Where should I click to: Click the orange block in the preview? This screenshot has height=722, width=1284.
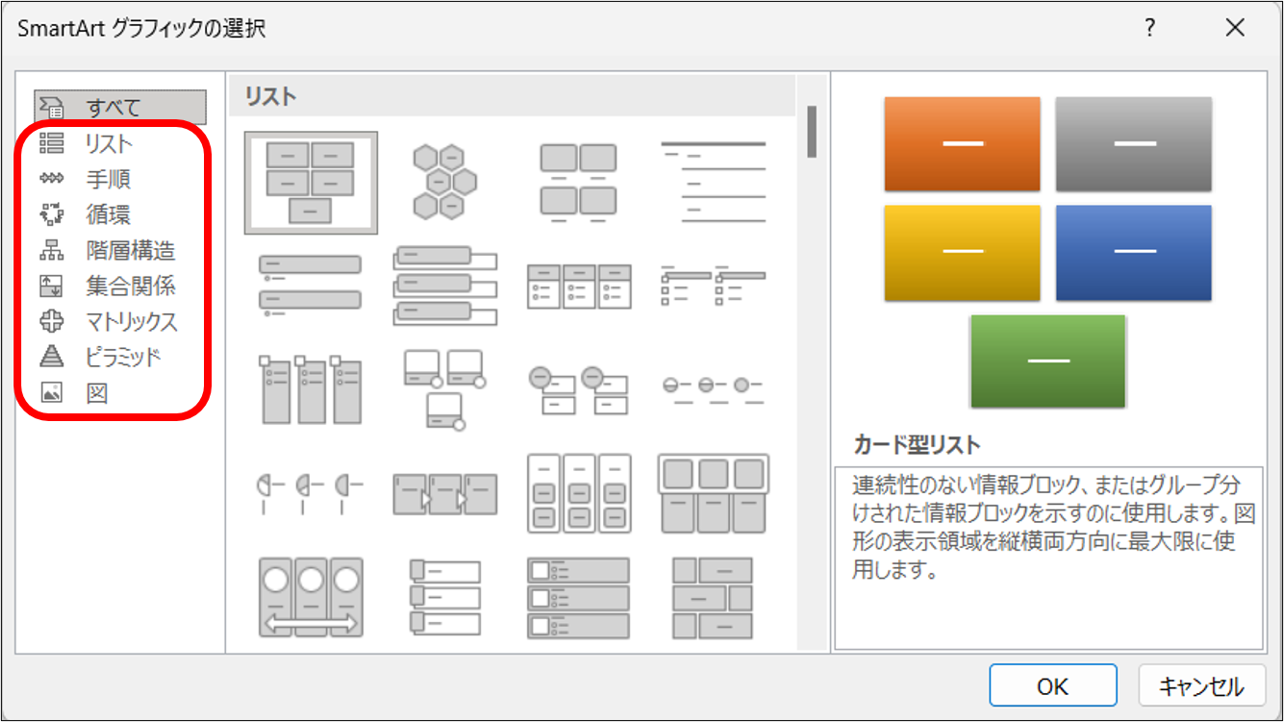point(962,144)
